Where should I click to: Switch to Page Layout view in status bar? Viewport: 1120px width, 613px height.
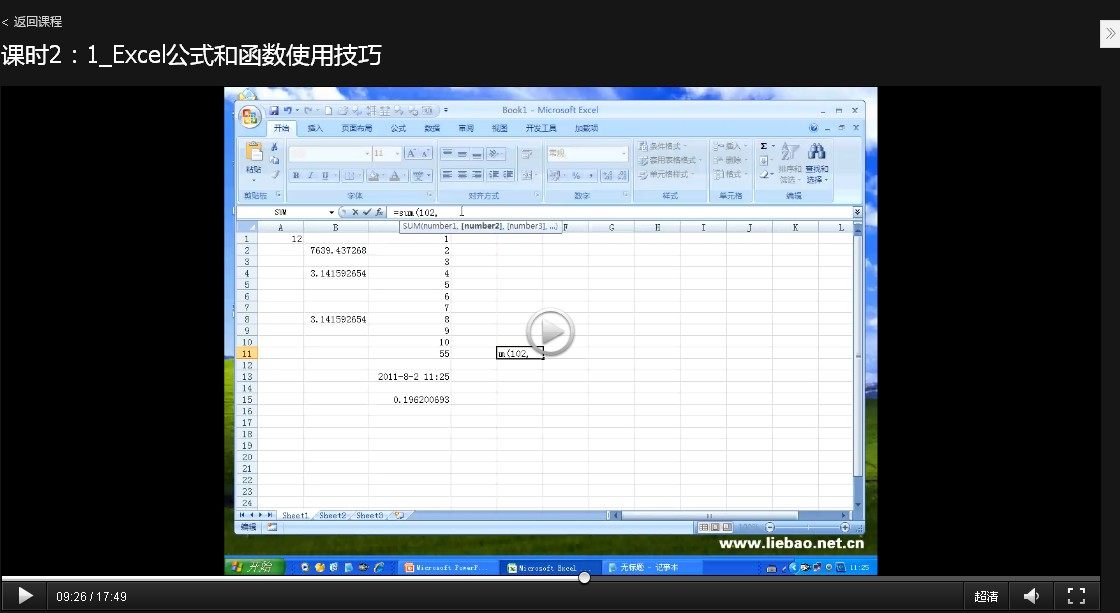716,527
